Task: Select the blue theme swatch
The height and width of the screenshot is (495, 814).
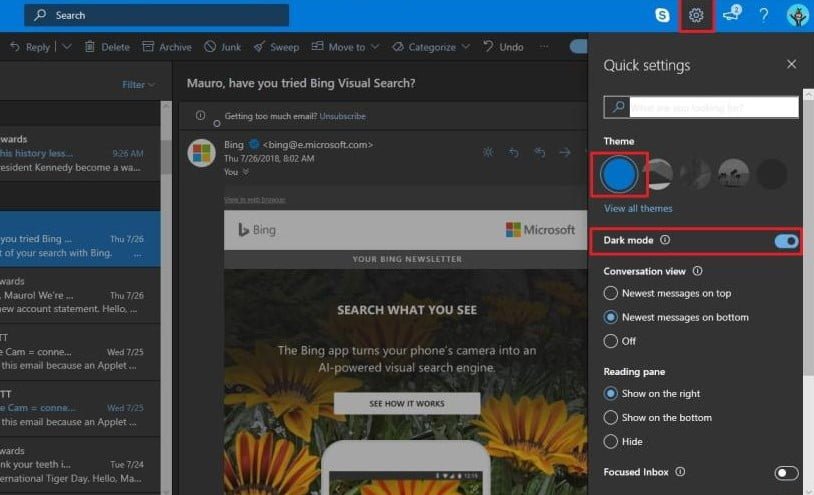Action: (620, 175)
